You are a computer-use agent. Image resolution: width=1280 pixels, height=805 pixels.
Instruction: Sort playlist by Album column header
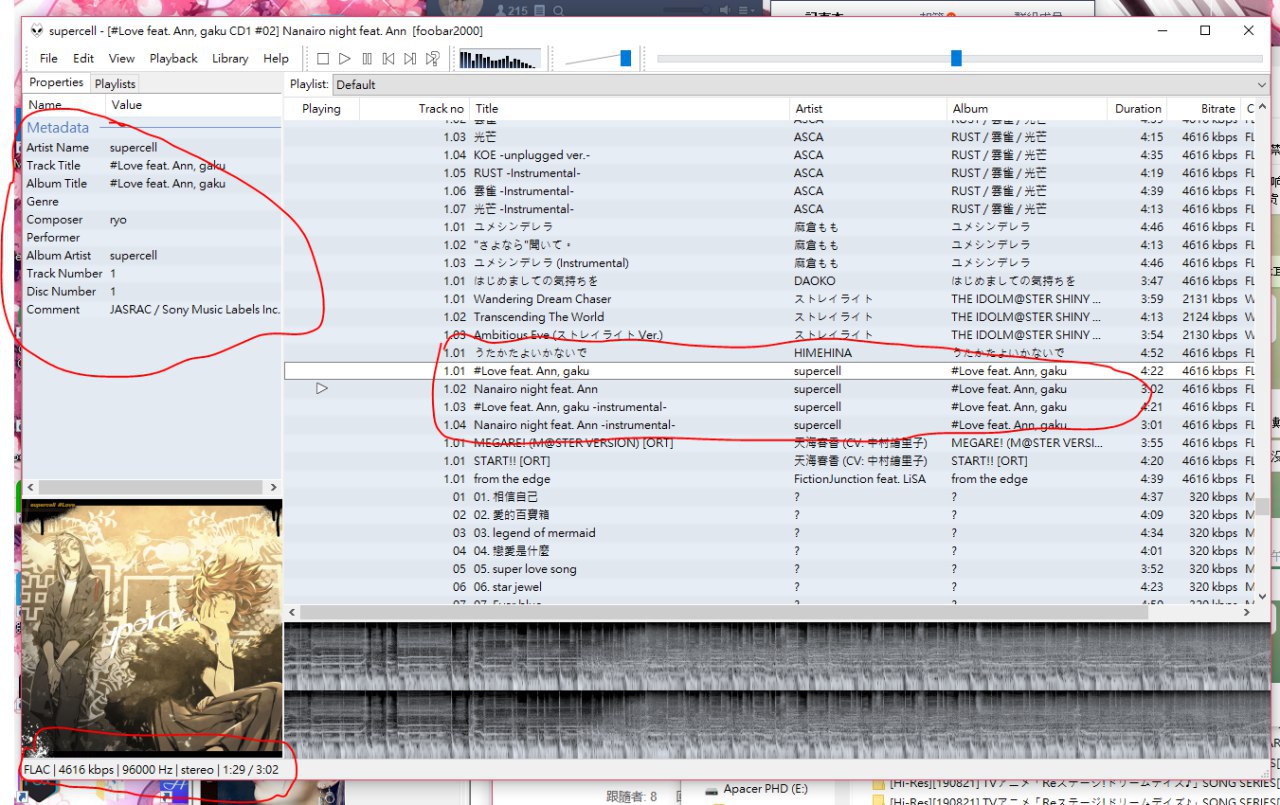(1027, 109)
